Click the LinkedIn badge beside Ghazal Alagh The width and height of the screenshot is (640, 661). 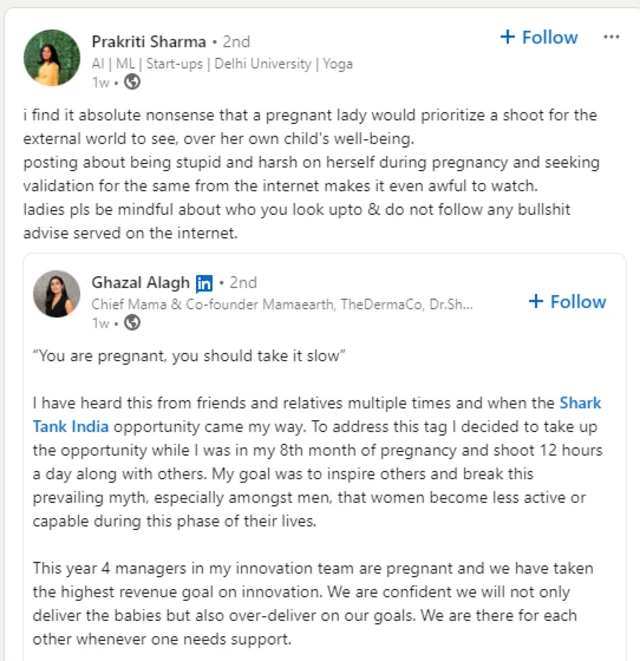tap(204, 283)
